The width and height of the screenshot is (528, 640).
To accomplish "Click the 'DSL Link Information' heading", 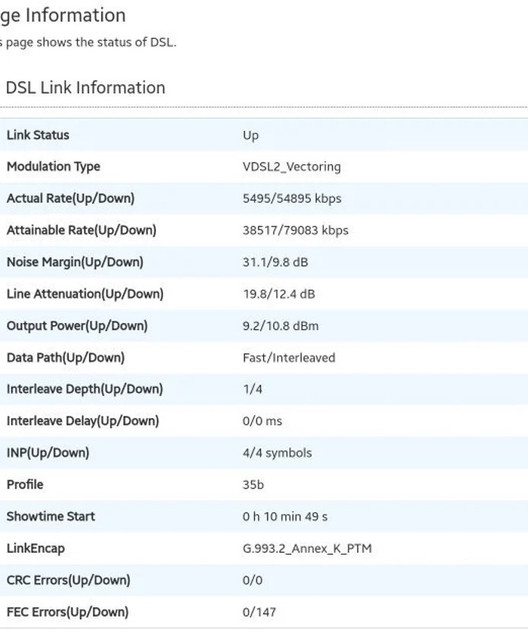I will [x=86, y=88].
